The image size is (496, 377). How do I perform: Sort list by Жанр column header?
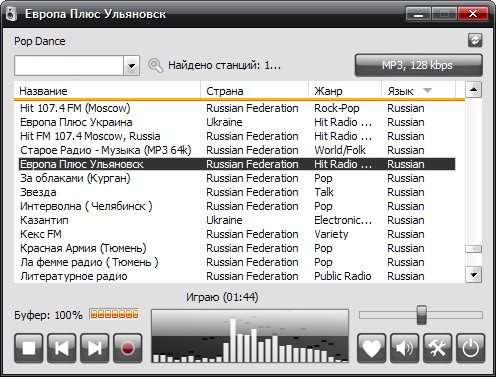point(345,91)
